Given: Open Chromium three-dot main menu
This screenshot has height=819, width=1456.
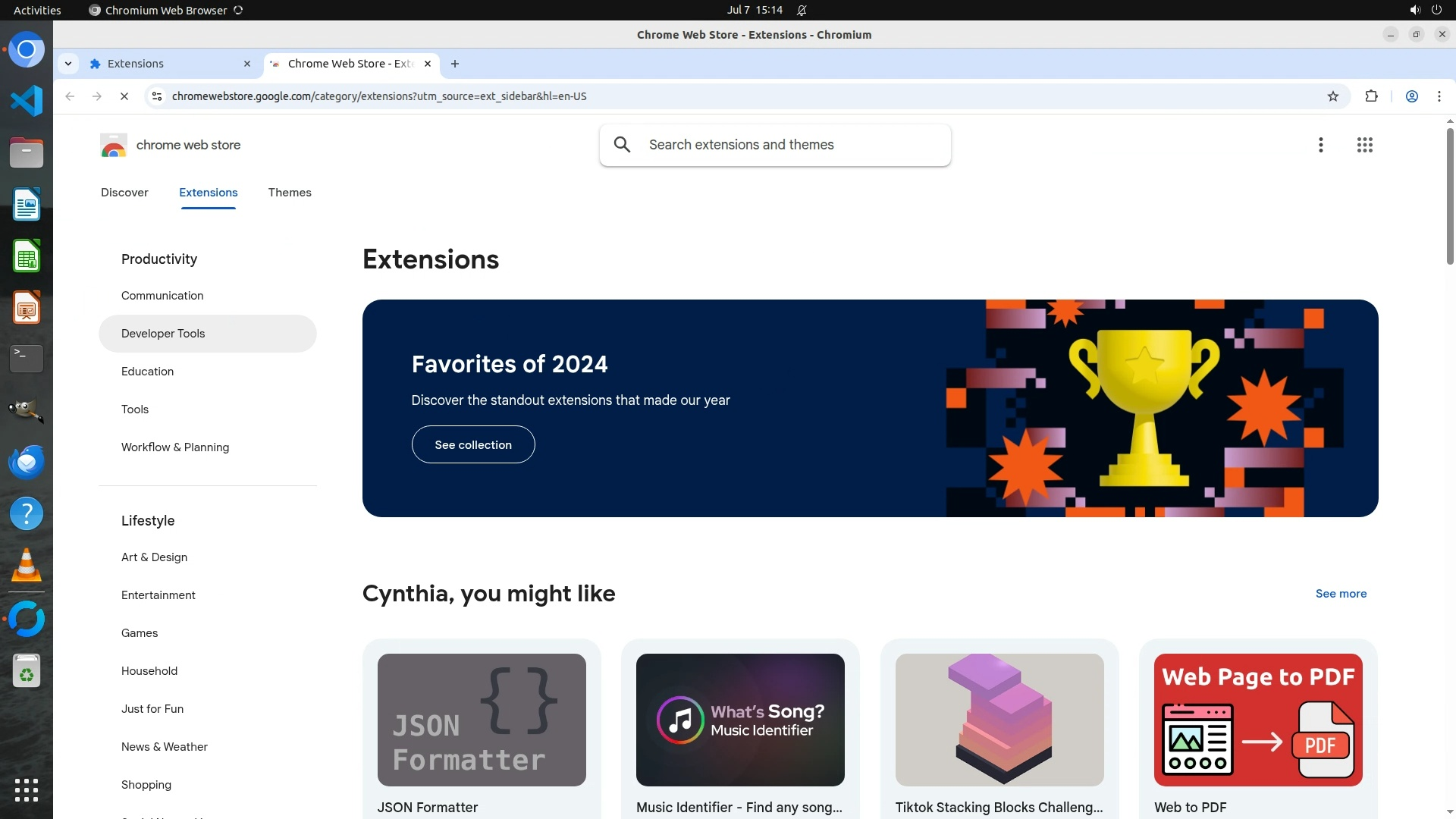Looking at the screenshot, I should (x=1439, y=96).
